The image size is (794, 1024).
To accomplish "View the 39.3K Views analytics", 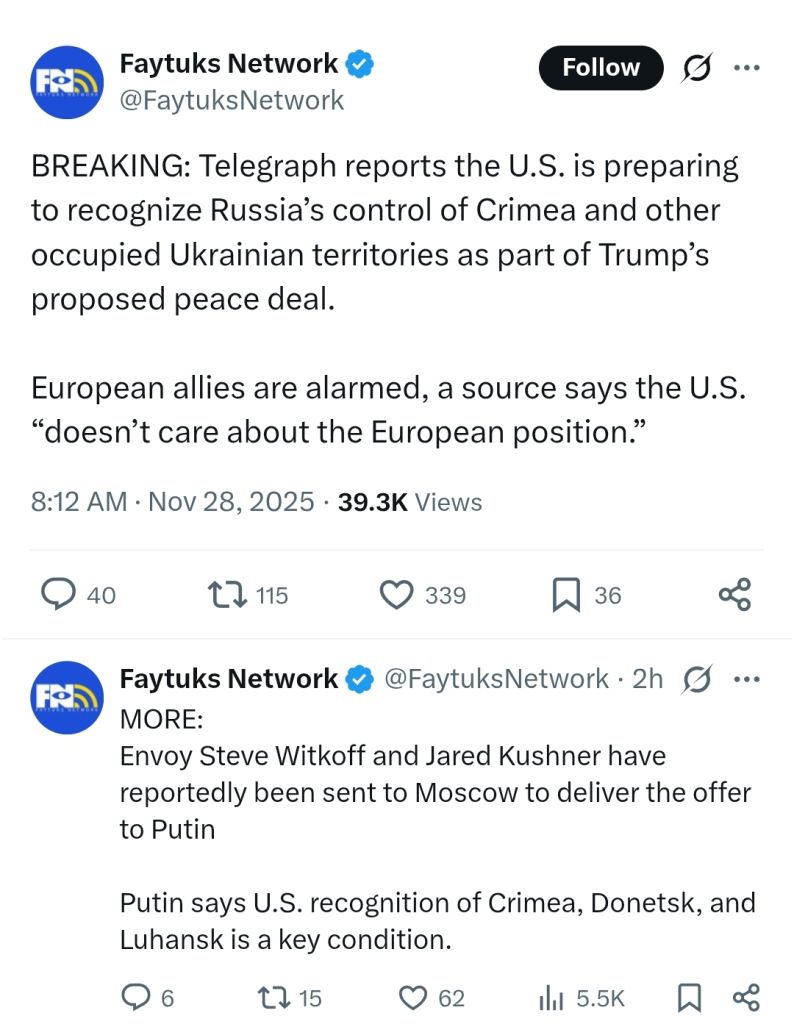I will coord(410,502).
